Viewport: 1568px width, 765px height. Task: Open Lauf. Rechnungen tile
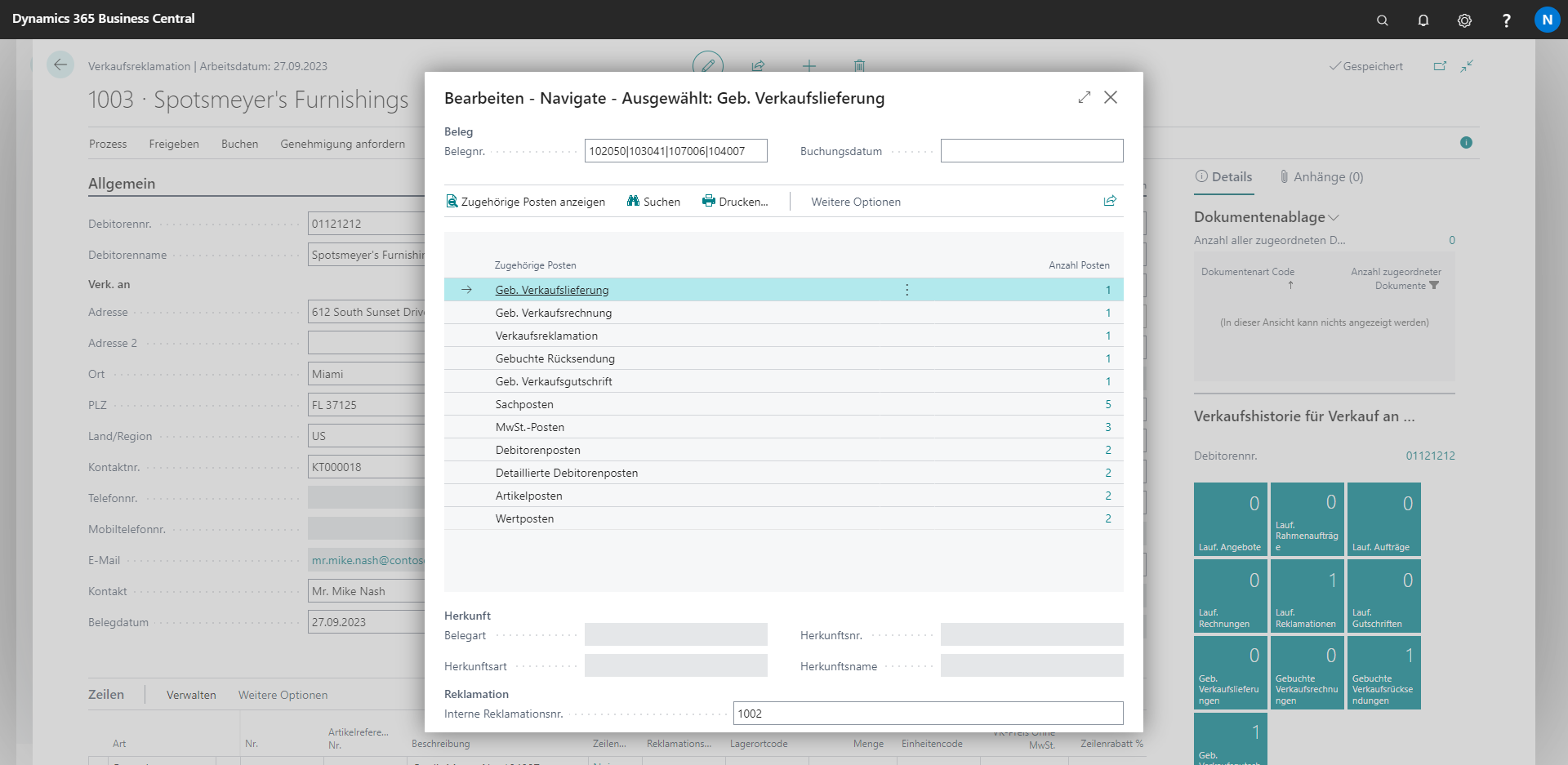pos(1231,596)
